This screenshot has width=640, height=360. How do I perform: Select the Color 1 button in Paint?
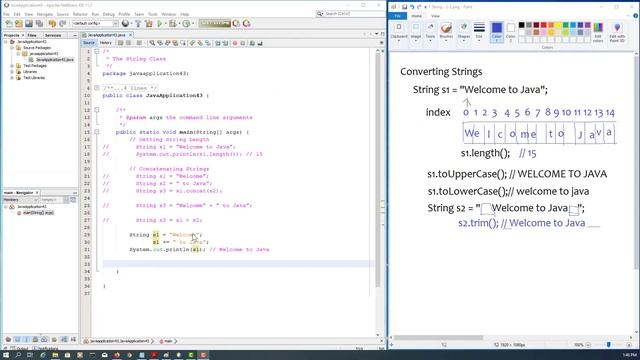[x=497, y=32]
